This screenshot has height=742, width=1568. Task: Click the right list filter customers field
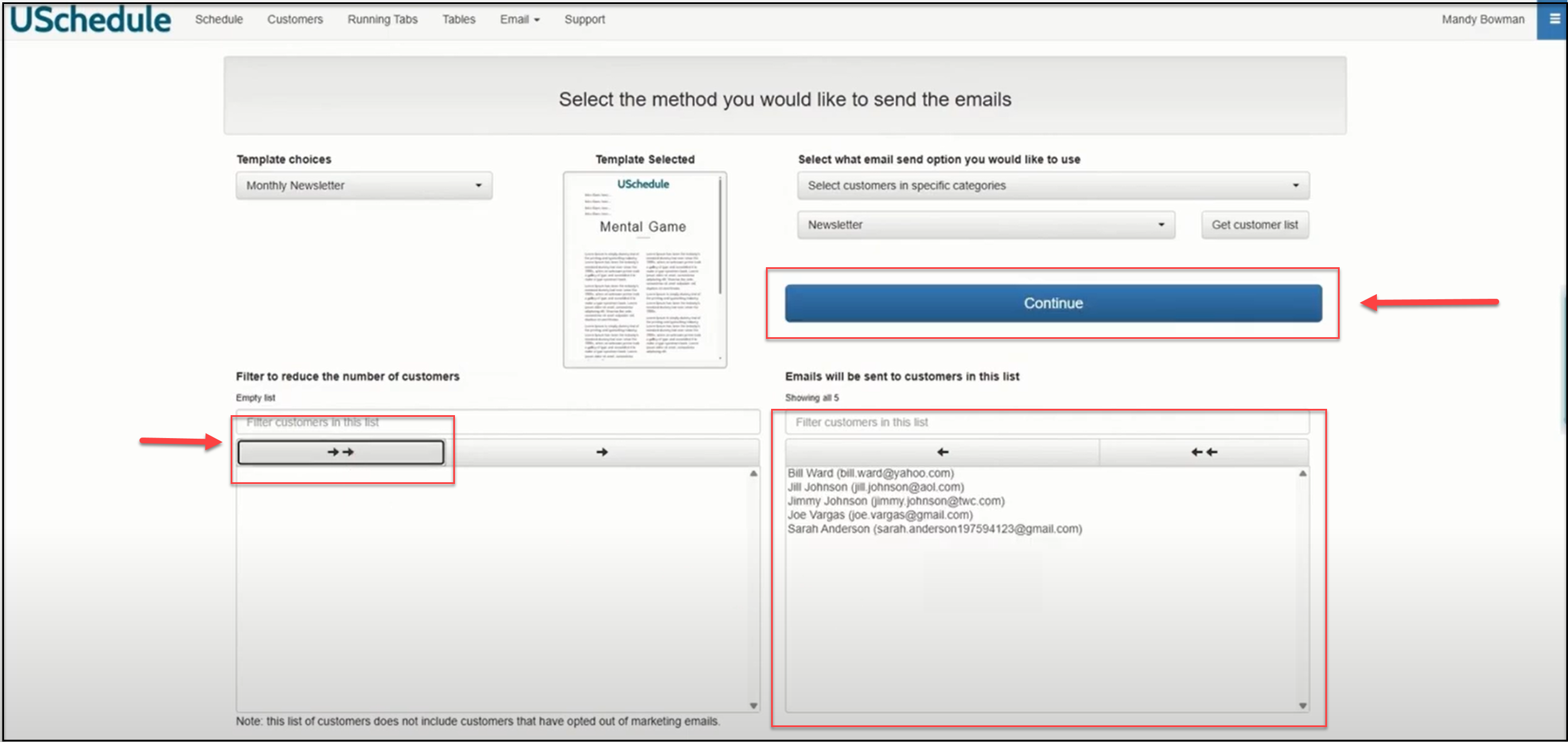pyautogui.click(x=1046, y=422)
